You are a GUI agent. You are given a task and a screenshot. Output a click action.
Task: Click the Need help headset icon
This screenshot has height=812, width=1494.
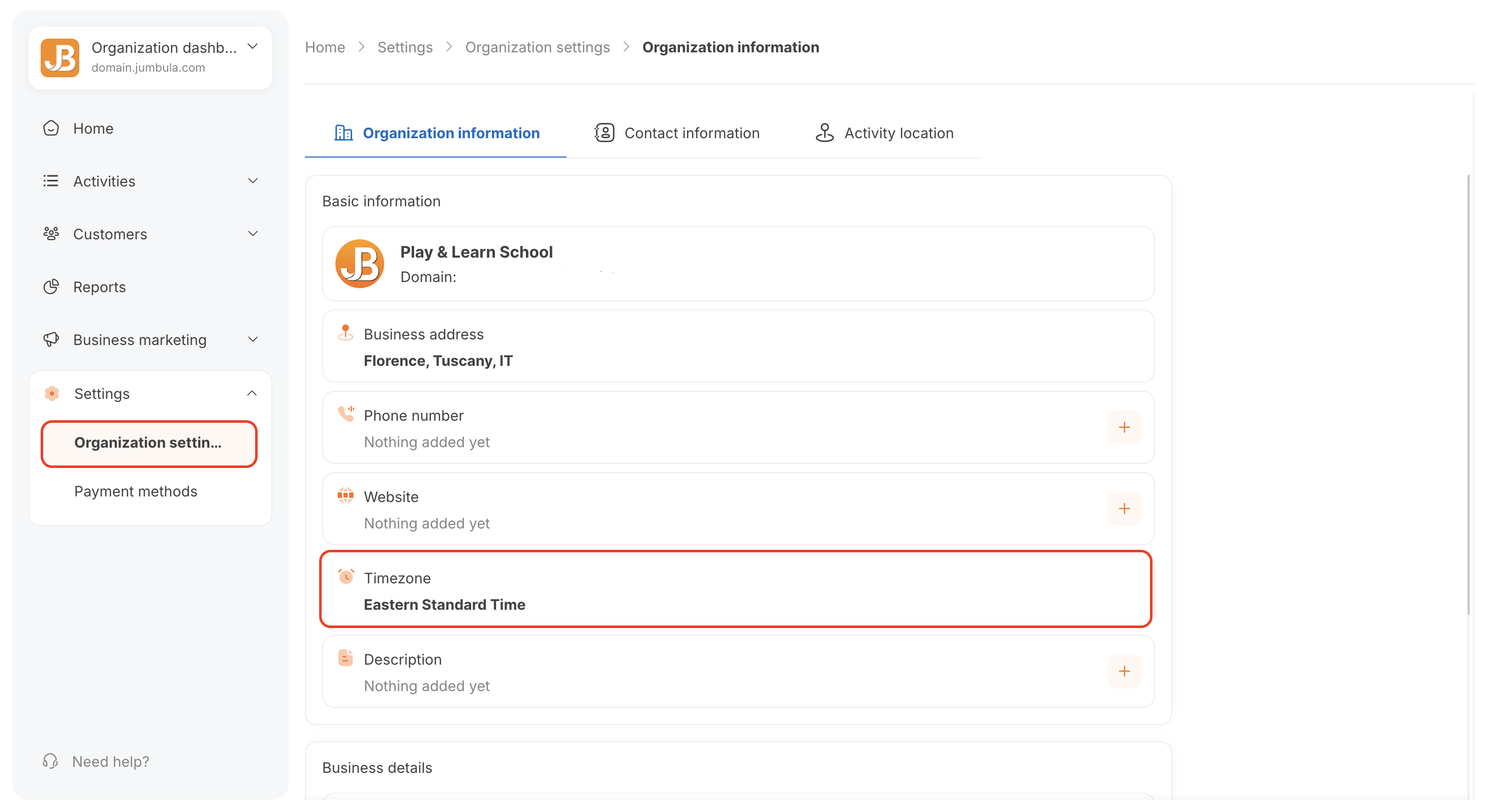[x=50, y=761]
